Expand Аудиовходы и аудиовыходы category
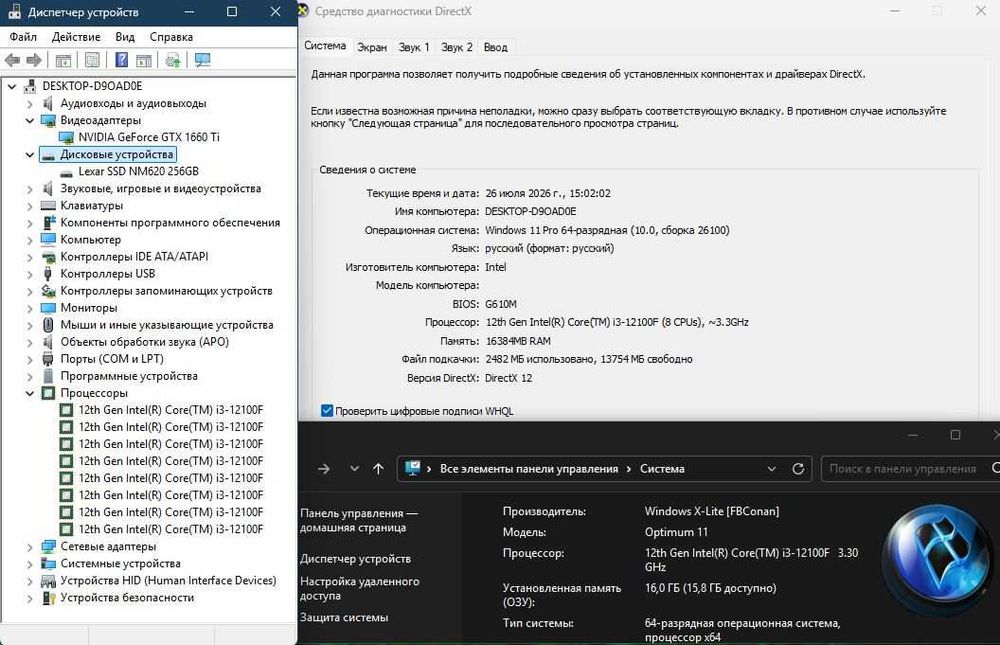 [29, 103]
